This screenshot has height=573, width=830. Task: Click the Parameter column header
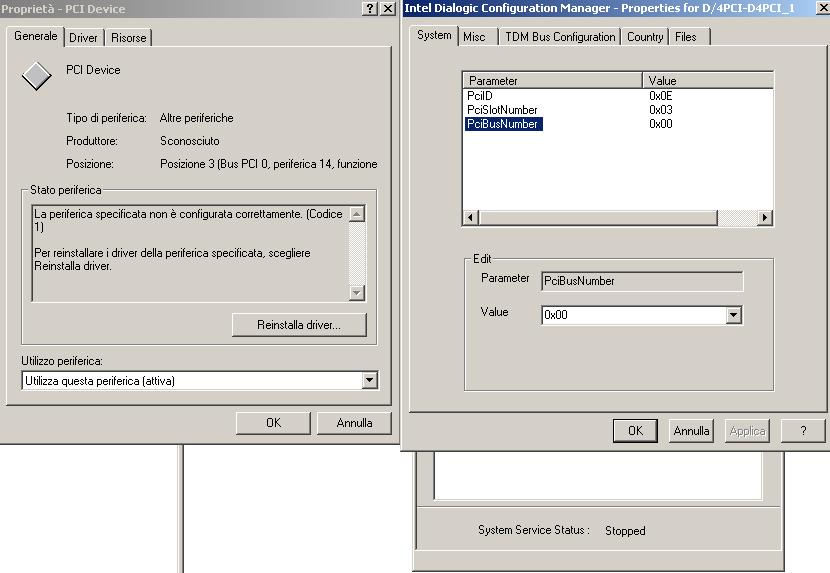click(x=553, y=80)
